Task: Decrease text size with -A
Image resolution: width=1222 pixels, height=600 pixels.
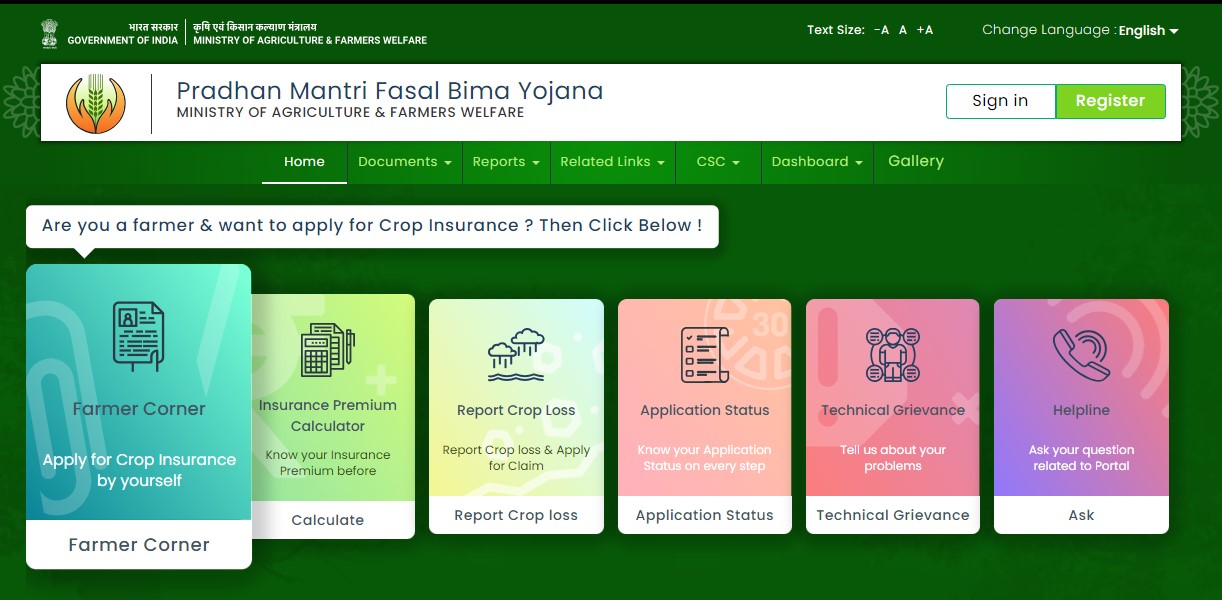Action: coord(881,30)
